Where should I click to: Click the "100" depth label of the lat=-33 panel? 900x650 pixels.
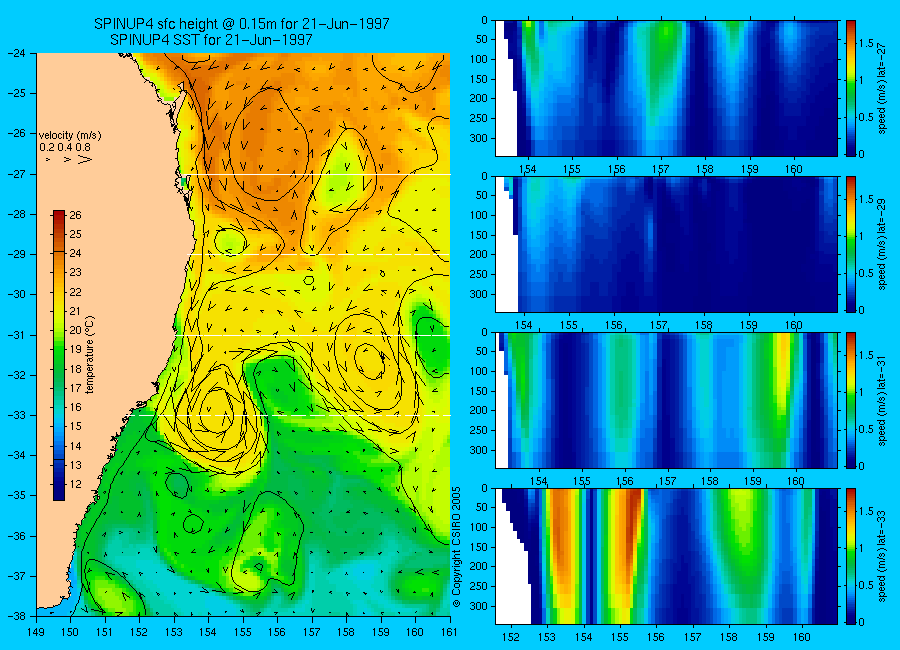pos(479,527)
